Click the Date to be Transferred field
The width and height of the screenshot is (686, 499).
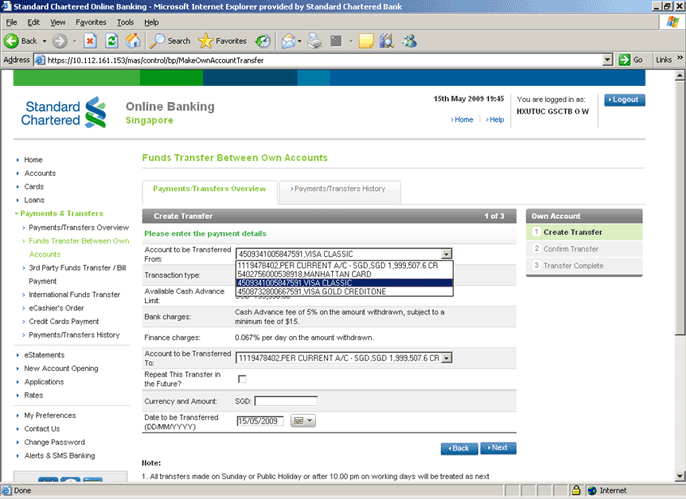coord(260,421)
